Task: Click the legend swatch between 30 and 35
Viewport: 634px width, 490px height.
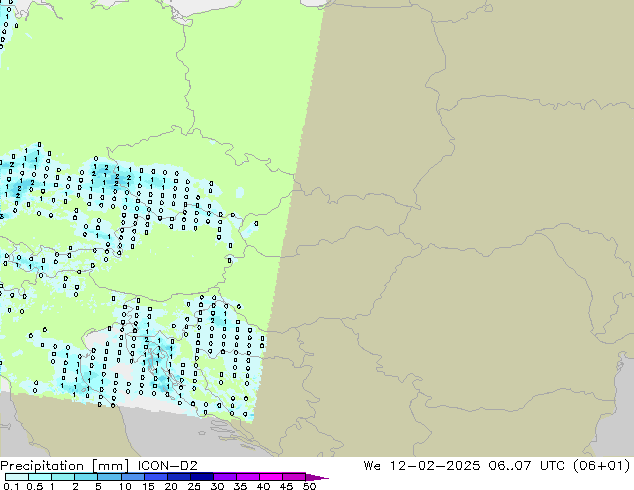Action: [224, 477]
